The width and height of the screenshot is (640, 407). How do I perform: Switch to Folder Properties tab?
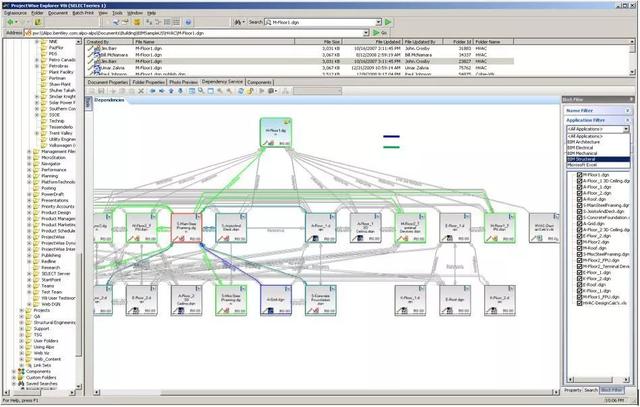pyautogui.click(x=148, y=82)
